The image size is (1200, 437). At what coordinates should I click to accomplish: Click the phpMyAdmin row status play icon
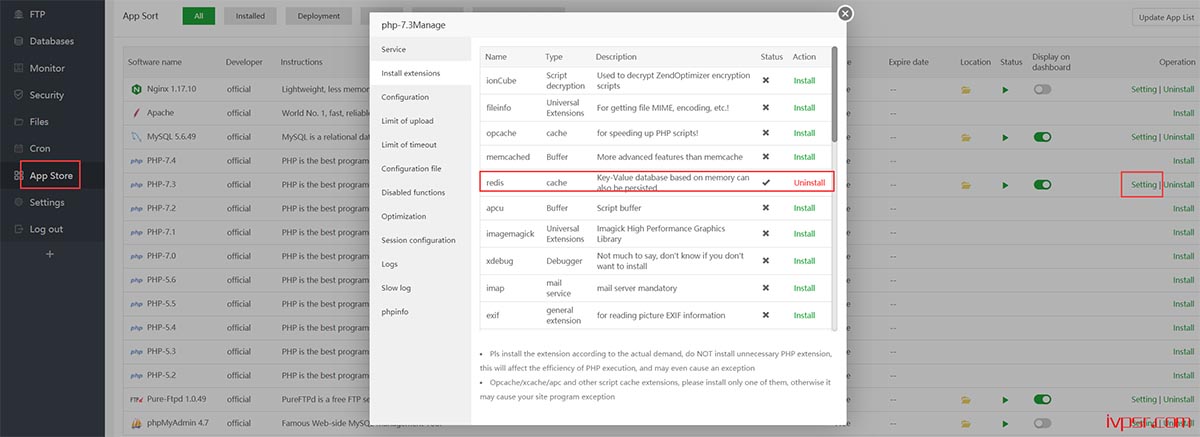1006,424
